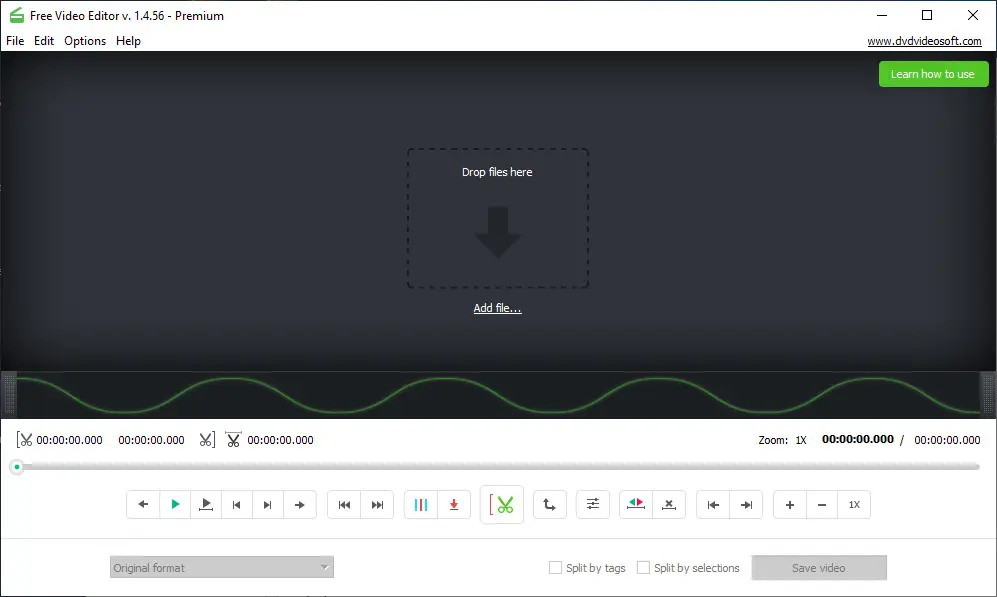Jump to previous tag rewind button
Screen dimensions: 997x597
[344, 505]
